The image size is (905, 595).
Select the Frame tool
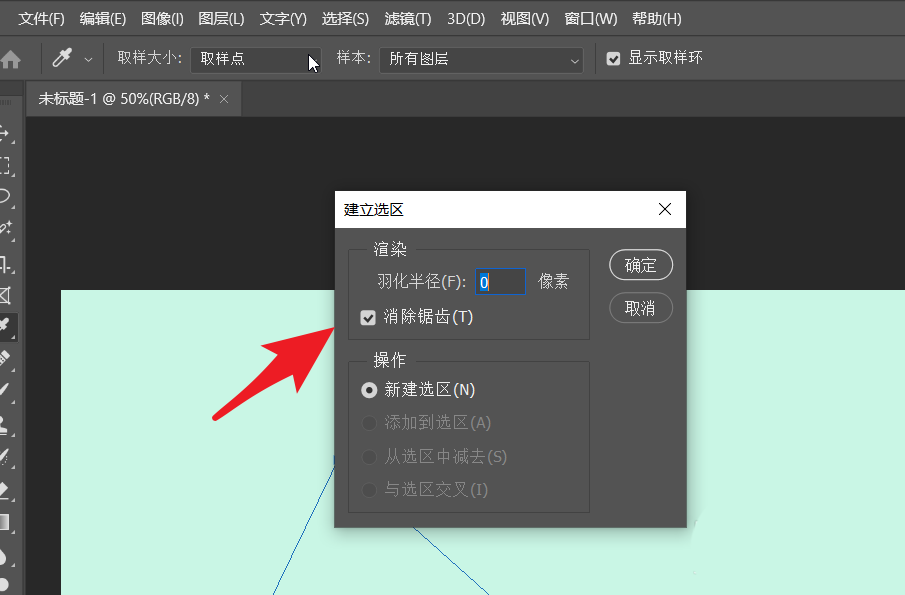(5, 295)
